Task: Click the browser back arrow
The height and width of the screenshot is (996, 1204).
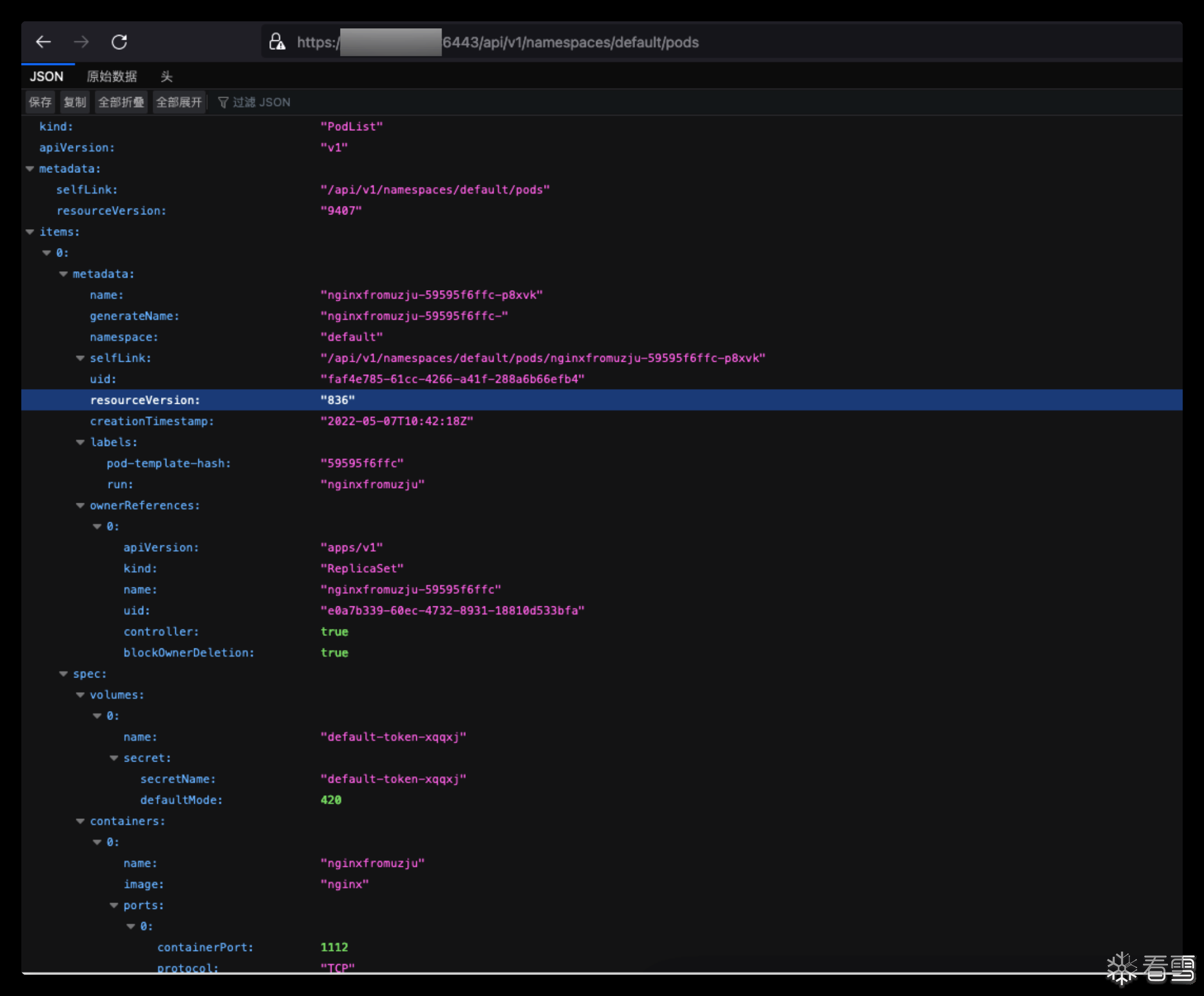Action: point(43,42)
